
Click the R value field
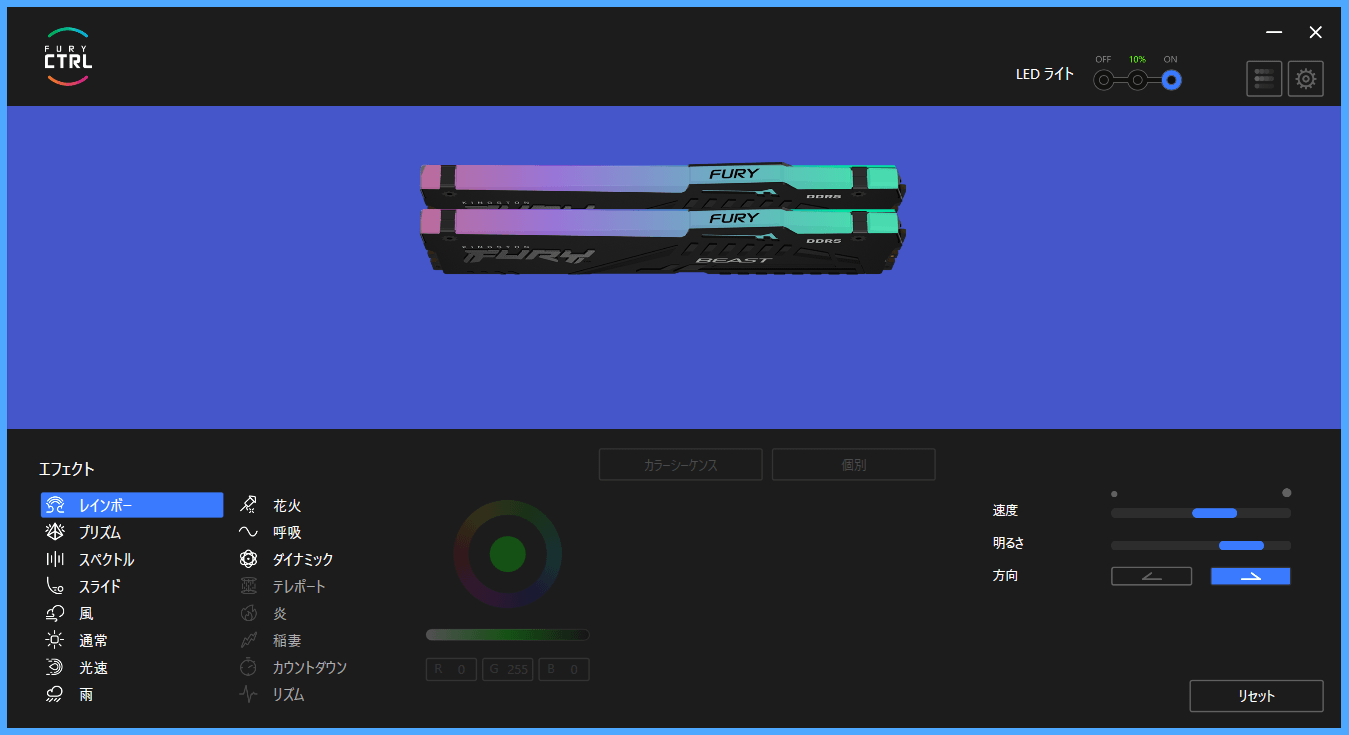coord(452,670)
